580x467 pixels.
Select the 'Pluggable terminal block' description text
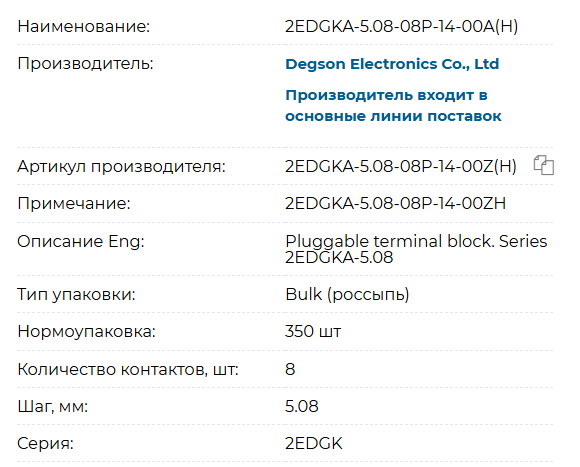[x=416, y=249]
